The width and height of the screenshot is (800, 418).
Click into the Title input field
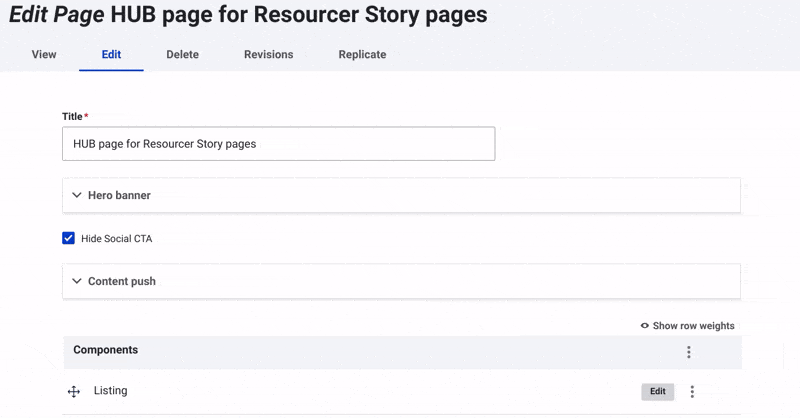pyautogui.click(x=279, y=144)
